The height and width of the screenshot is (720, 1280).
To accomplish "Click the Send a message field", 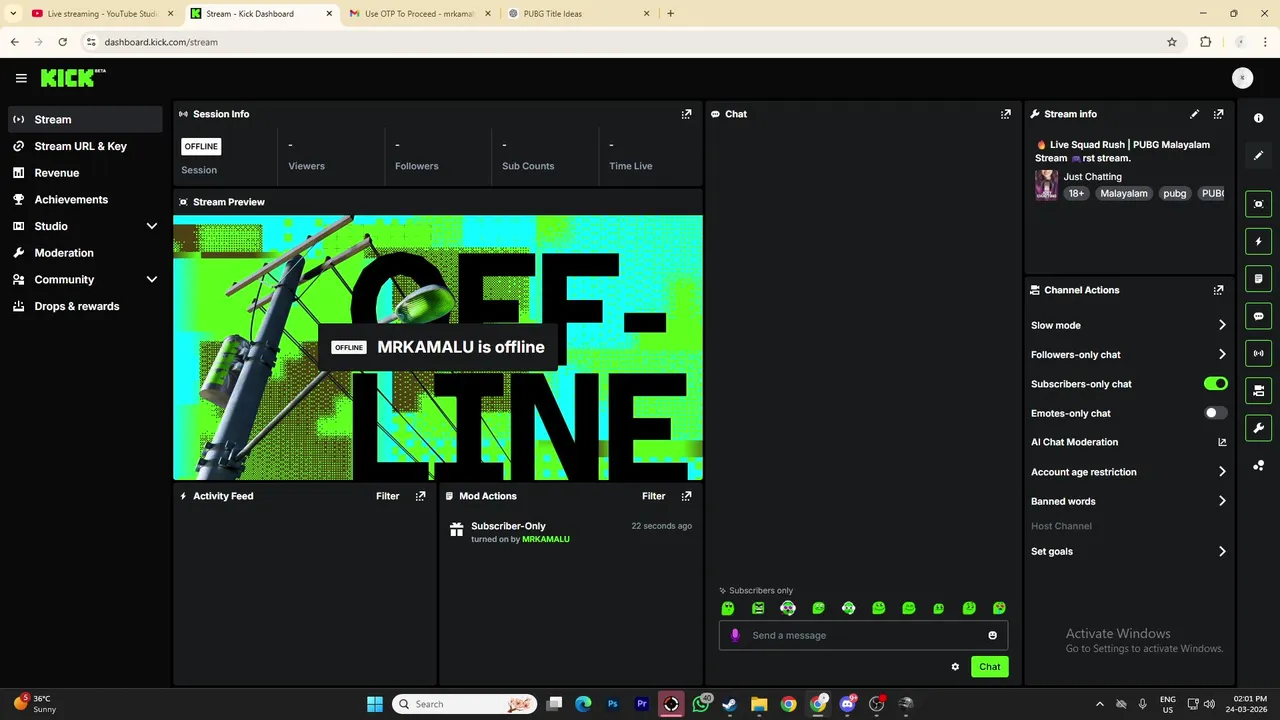I will click(x=863, y=635).
